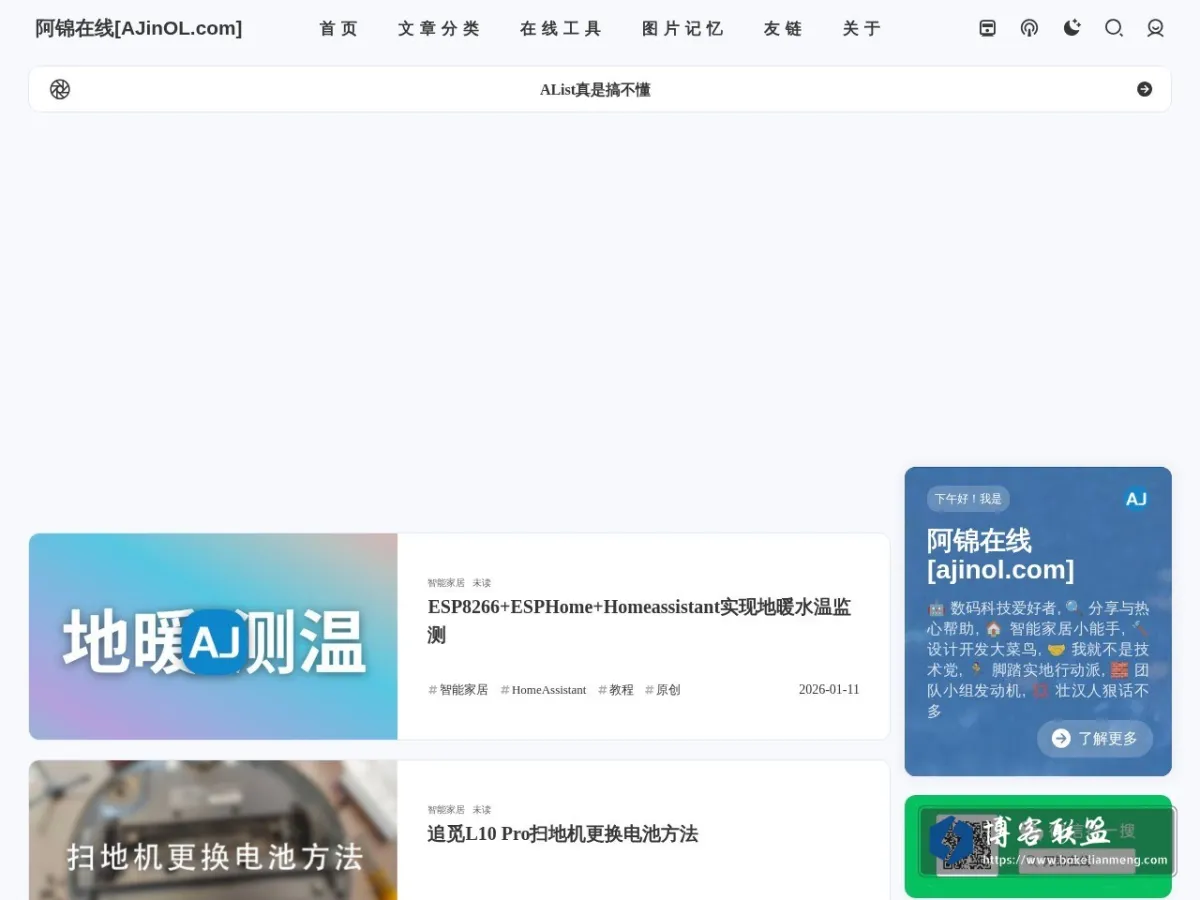Click the 未读 label on ESP8266 article
This screenshot has width=1200, height=900.
click(x=482, y=583)
